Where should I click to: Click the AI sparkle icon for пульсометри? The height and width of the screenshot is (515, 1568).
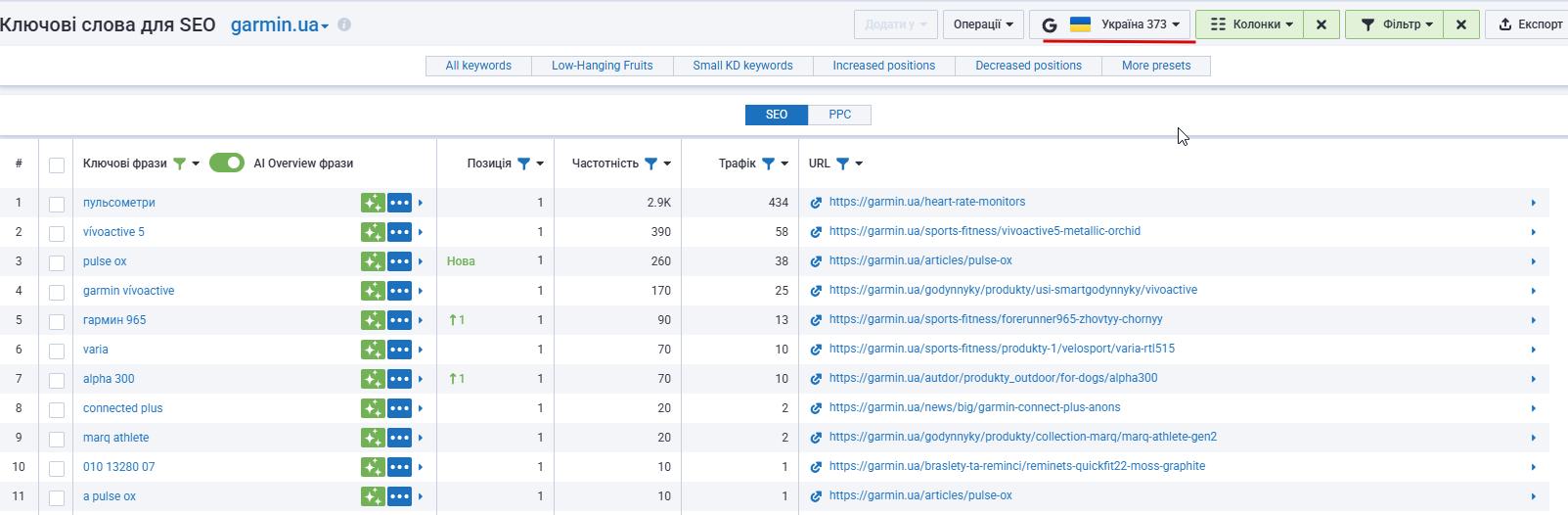[373, 203]
